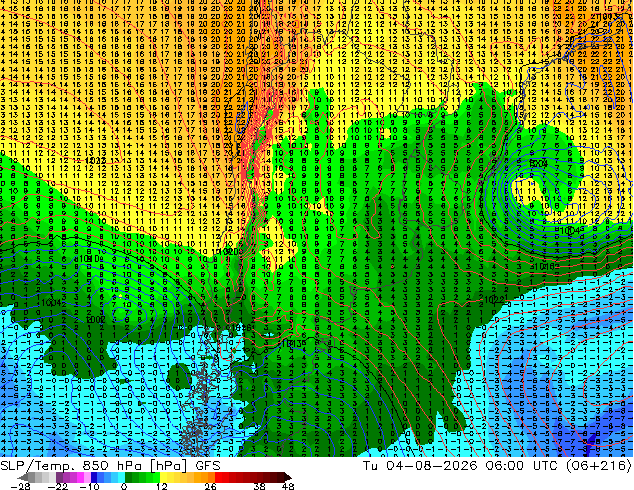Click the 48 color scale label
Viewport: 634px width, 490px height.
tap(288, 486)
